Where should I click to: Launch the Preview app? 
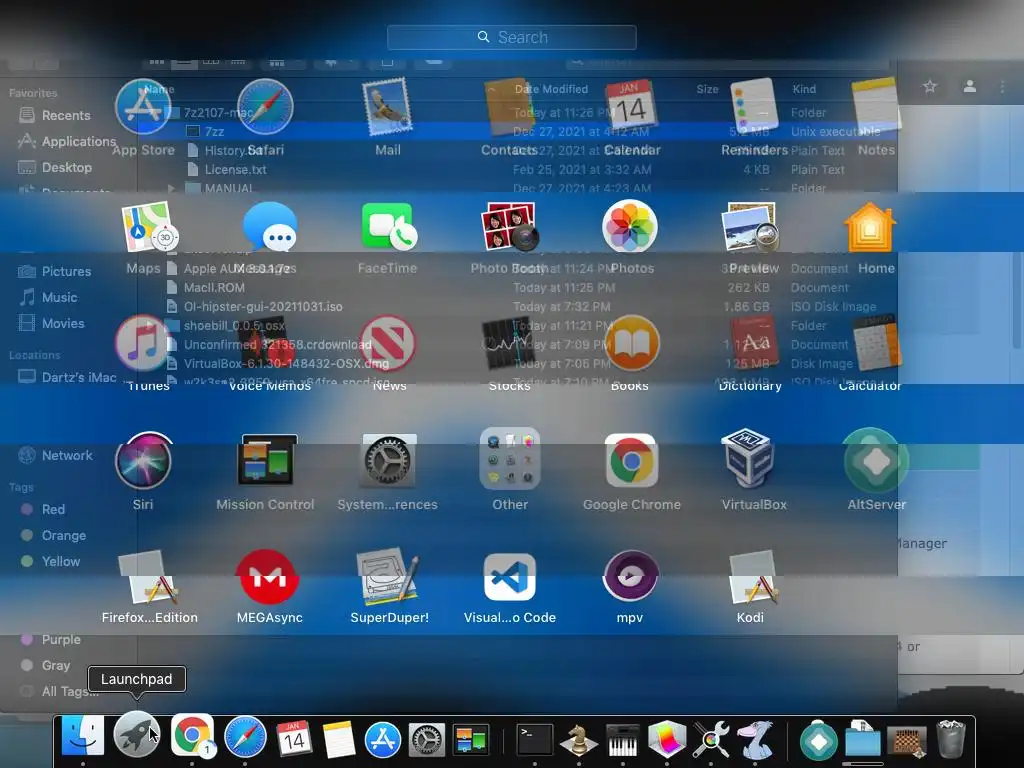click(750, 227)
